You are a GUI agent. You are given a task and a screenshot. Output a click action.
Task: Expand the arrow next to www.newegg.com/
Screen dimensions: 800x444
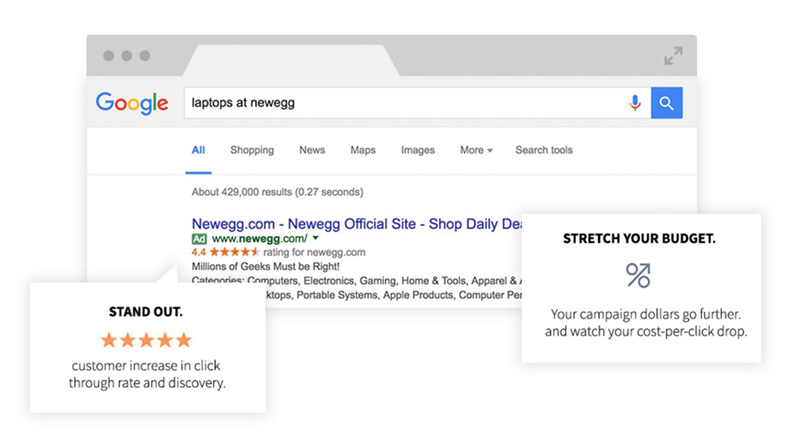tap(315, 238)
